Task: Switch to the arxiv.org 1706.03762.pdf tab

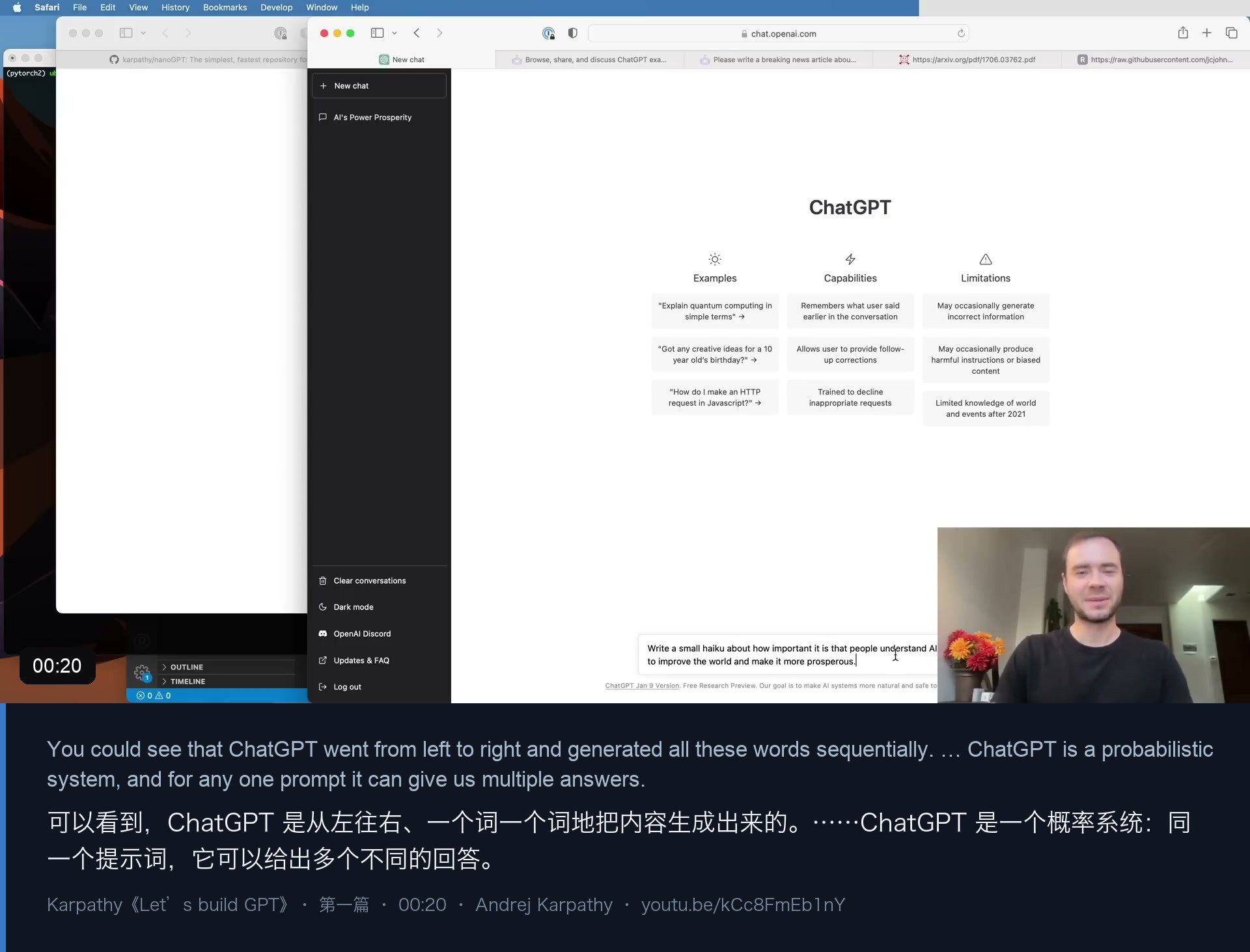Action: [967, 60]
